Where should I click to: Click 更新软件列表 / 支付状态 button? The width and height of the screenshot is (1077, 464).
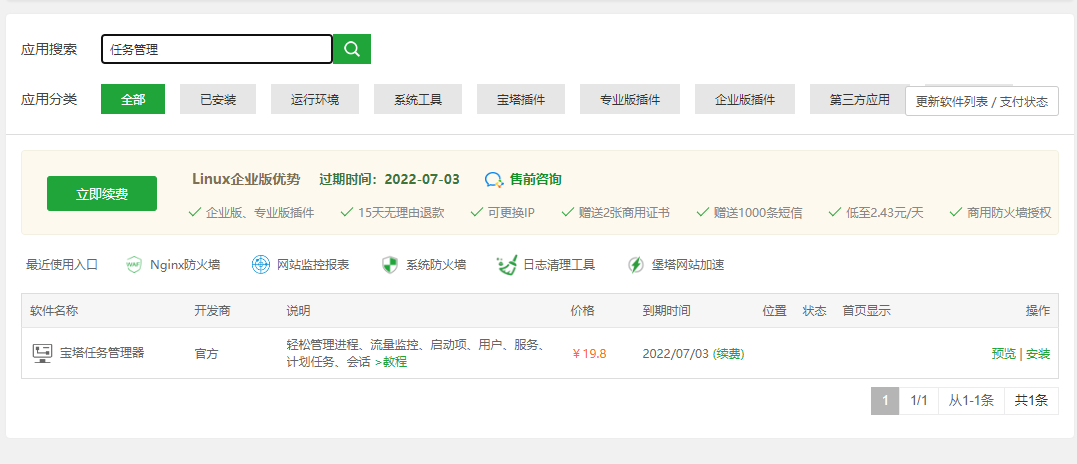point(982,102)
